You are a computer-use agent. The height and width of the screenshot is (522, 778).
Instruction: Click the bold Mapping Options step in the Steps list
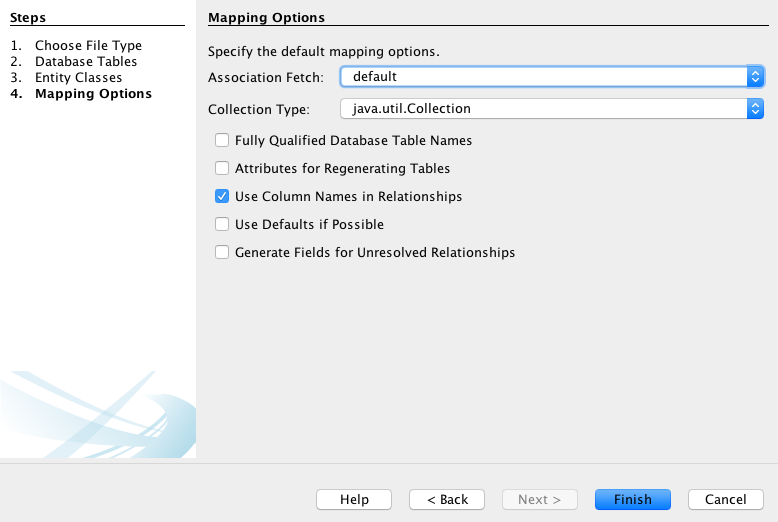[93, 94]
